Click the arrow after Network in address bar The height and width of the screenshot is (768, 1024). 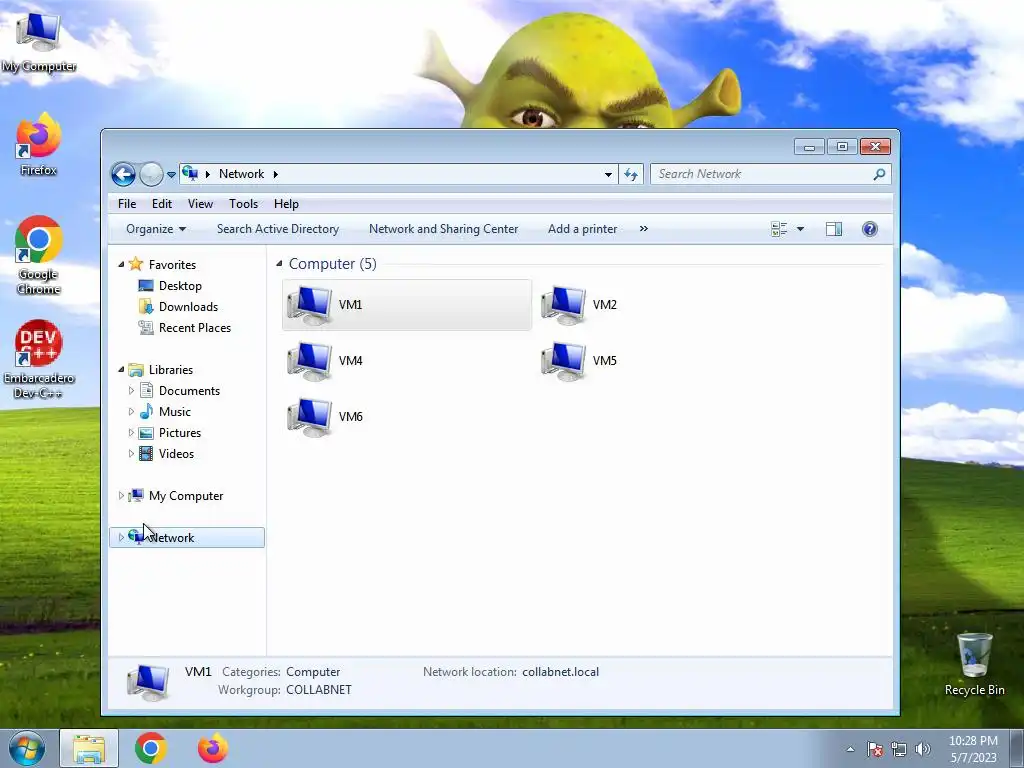tap(276, 174)
